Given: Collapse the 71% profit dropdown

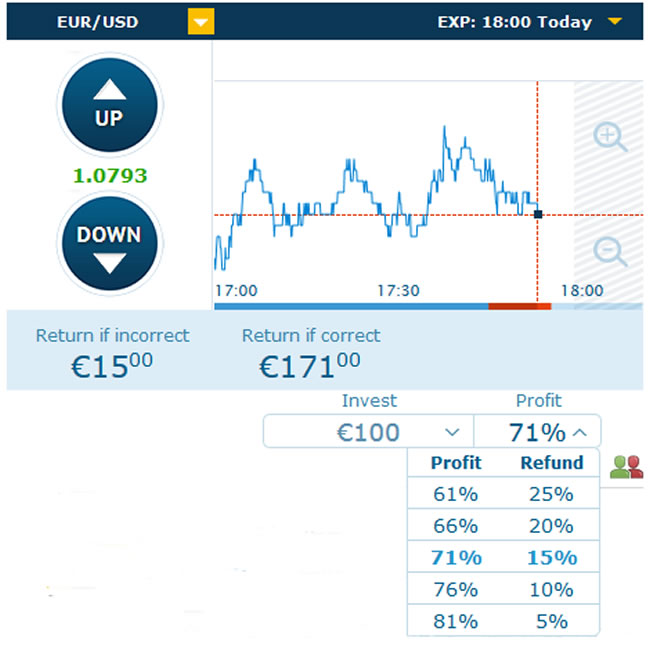Looking at the screenshot, I should pos(537,432).
